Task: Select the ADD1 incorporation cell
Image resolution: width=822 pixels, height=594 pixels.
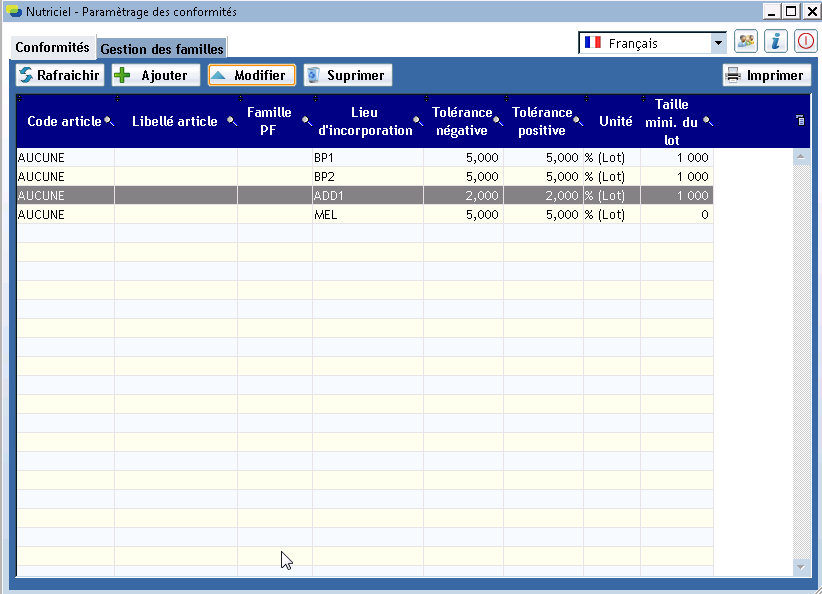Action: tap(368, 196)
